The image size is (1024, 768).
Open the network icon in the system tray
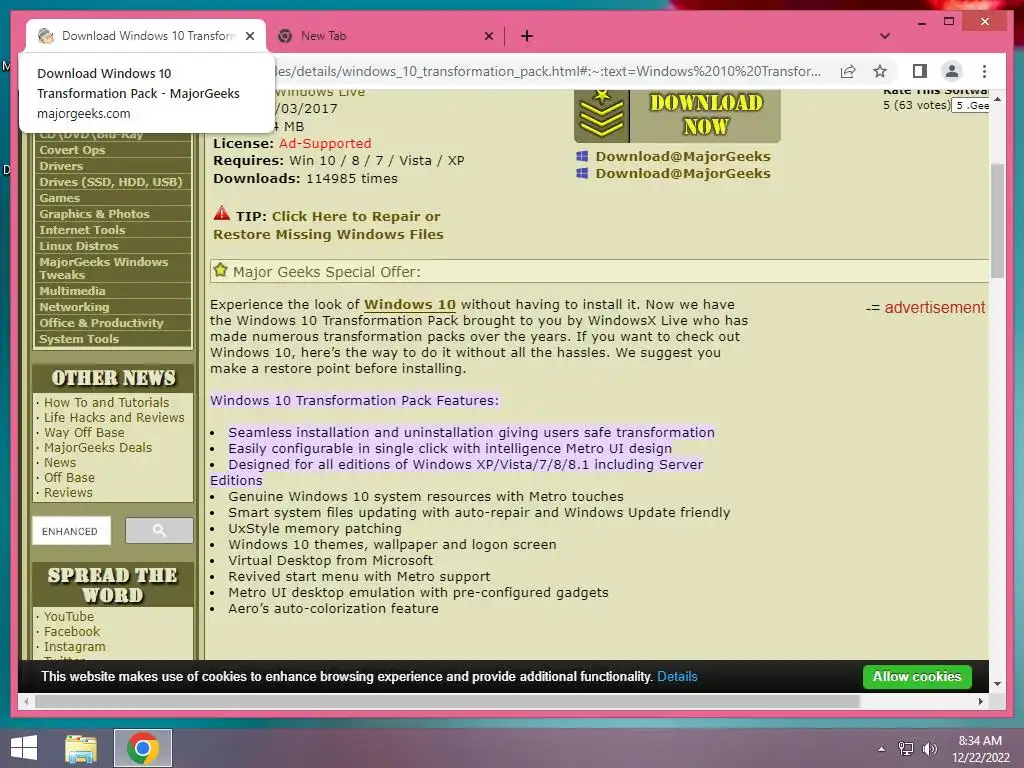click(906, 748)
